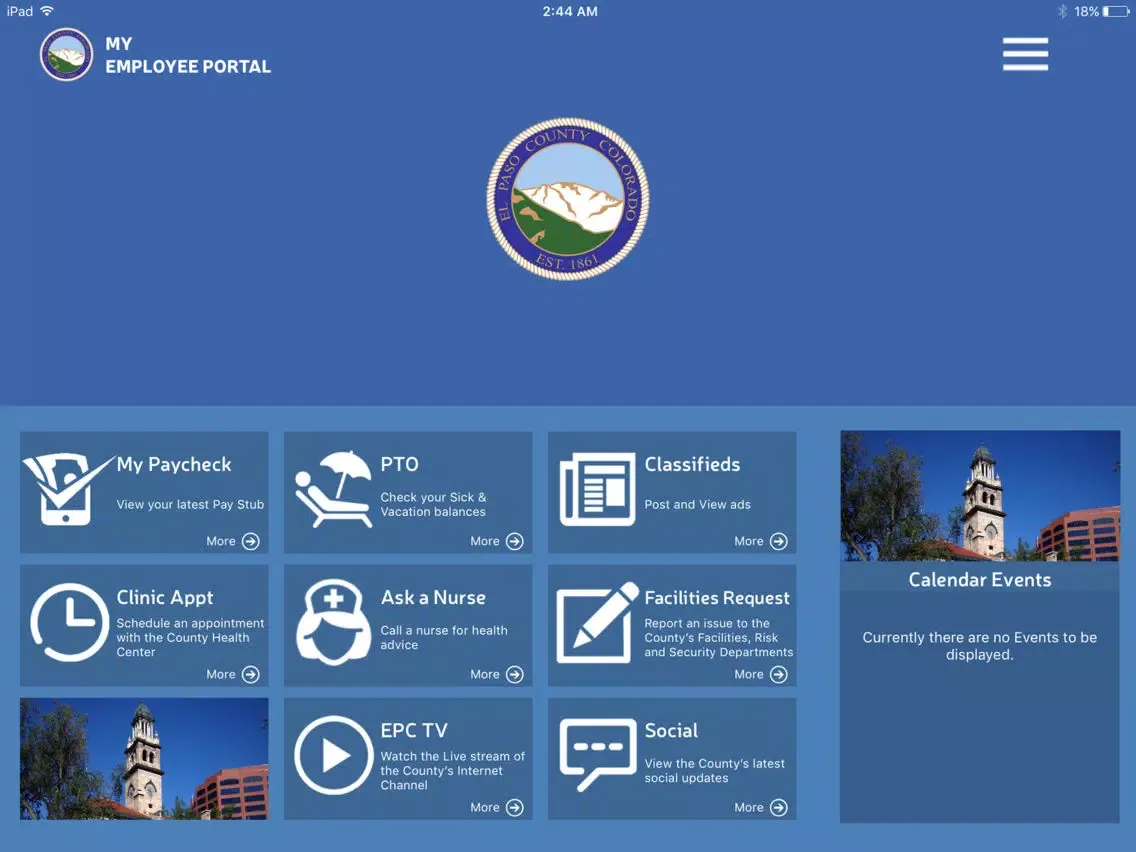Click the My Paycheck More arrow icon
Screen dimensions: 1136x852
click(251, 541)
